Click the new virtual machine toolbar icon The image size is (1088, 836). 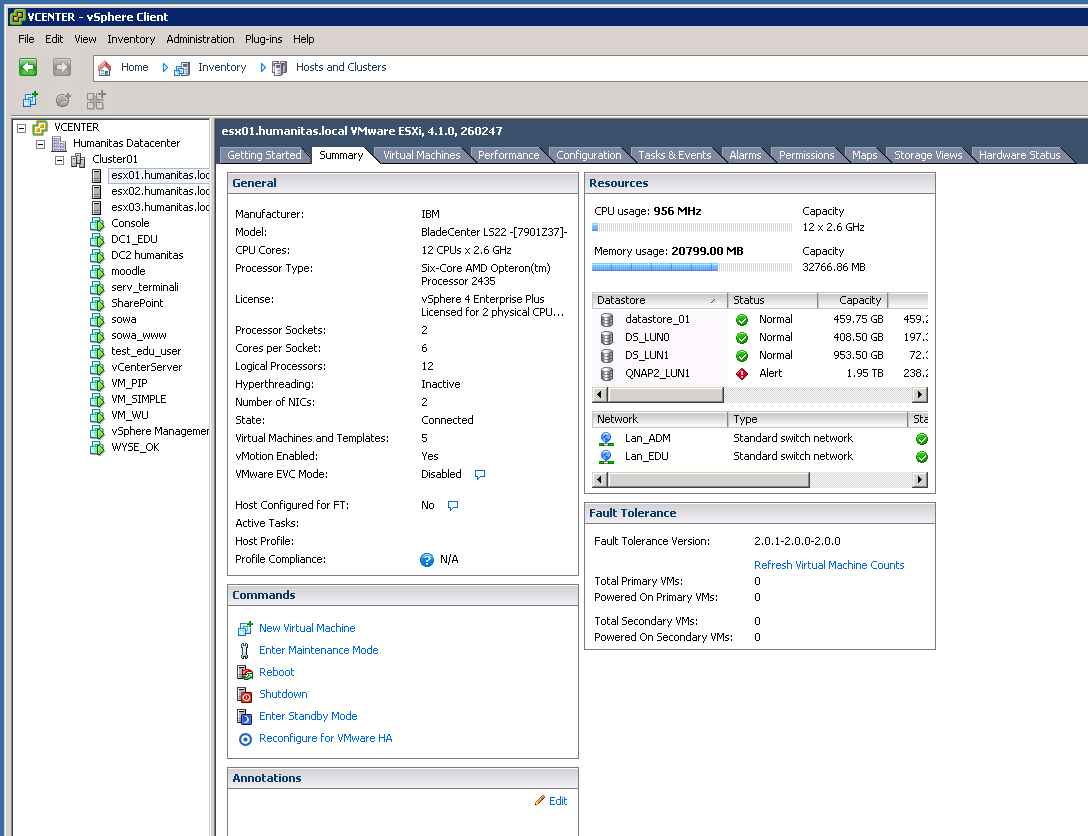point(30,100)
